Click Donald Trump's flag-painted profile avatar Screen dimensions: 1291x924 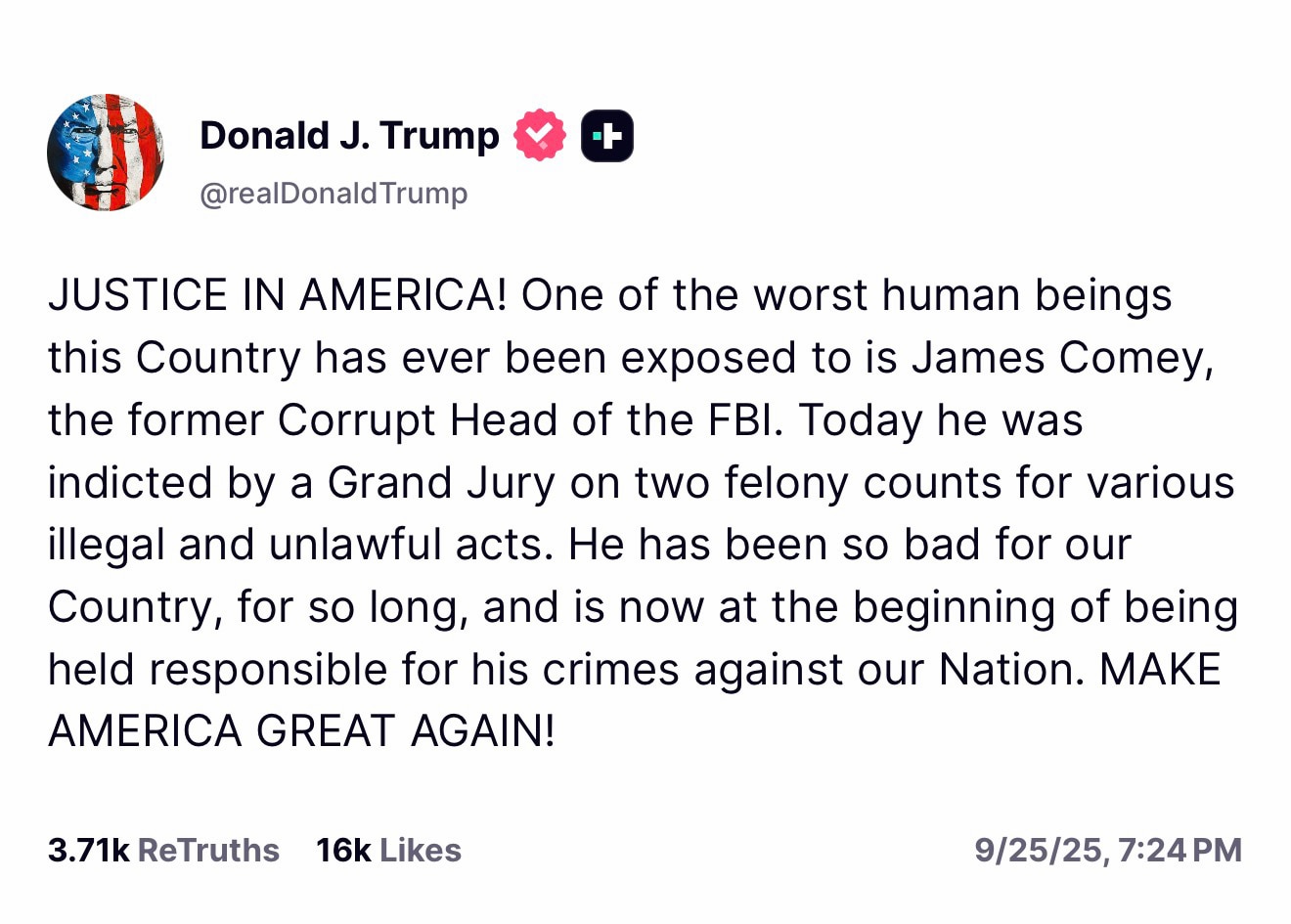(x=105, y=153)
